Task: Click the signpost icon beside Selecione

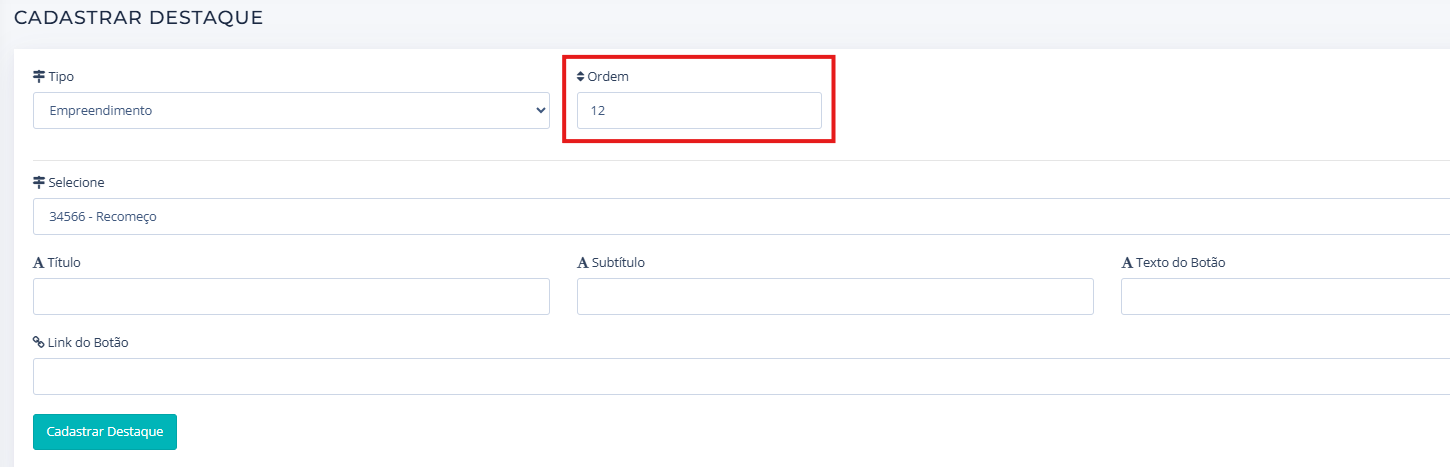Action: coord(40,183)
